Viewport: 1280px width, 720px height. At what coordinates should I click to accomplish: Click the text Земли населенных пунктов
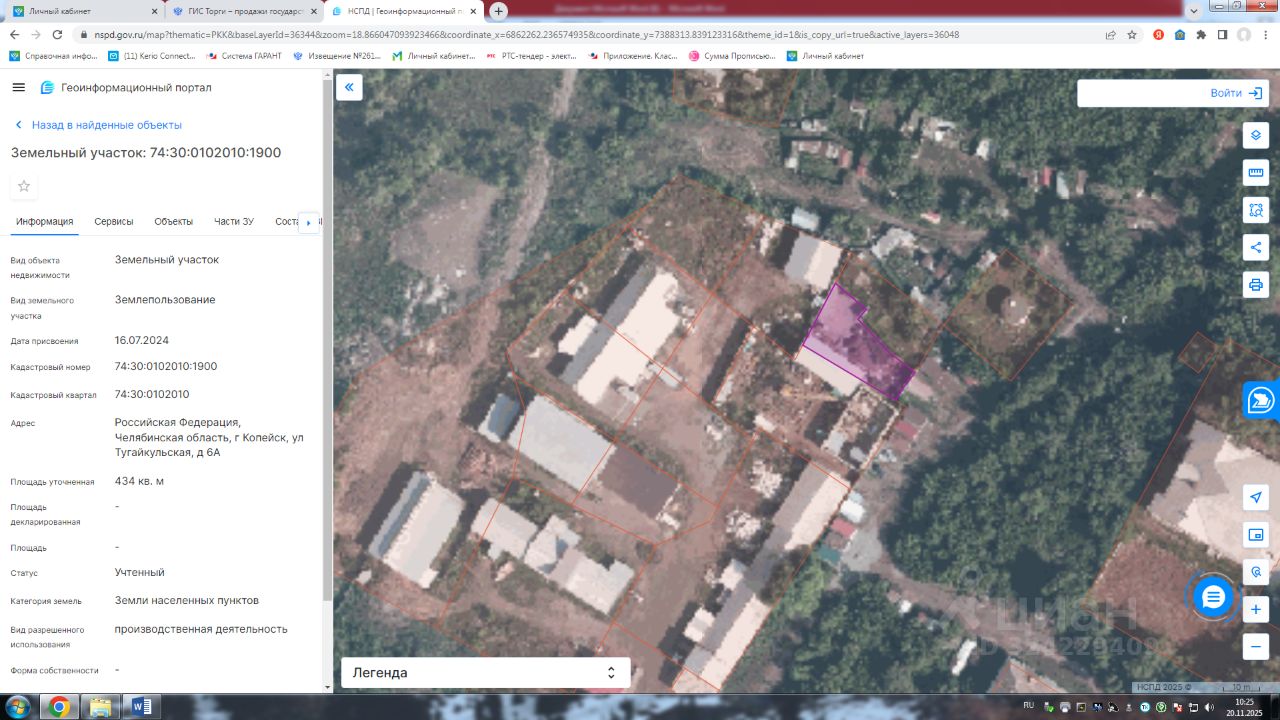pyautogui.click(x=187, y=600)
